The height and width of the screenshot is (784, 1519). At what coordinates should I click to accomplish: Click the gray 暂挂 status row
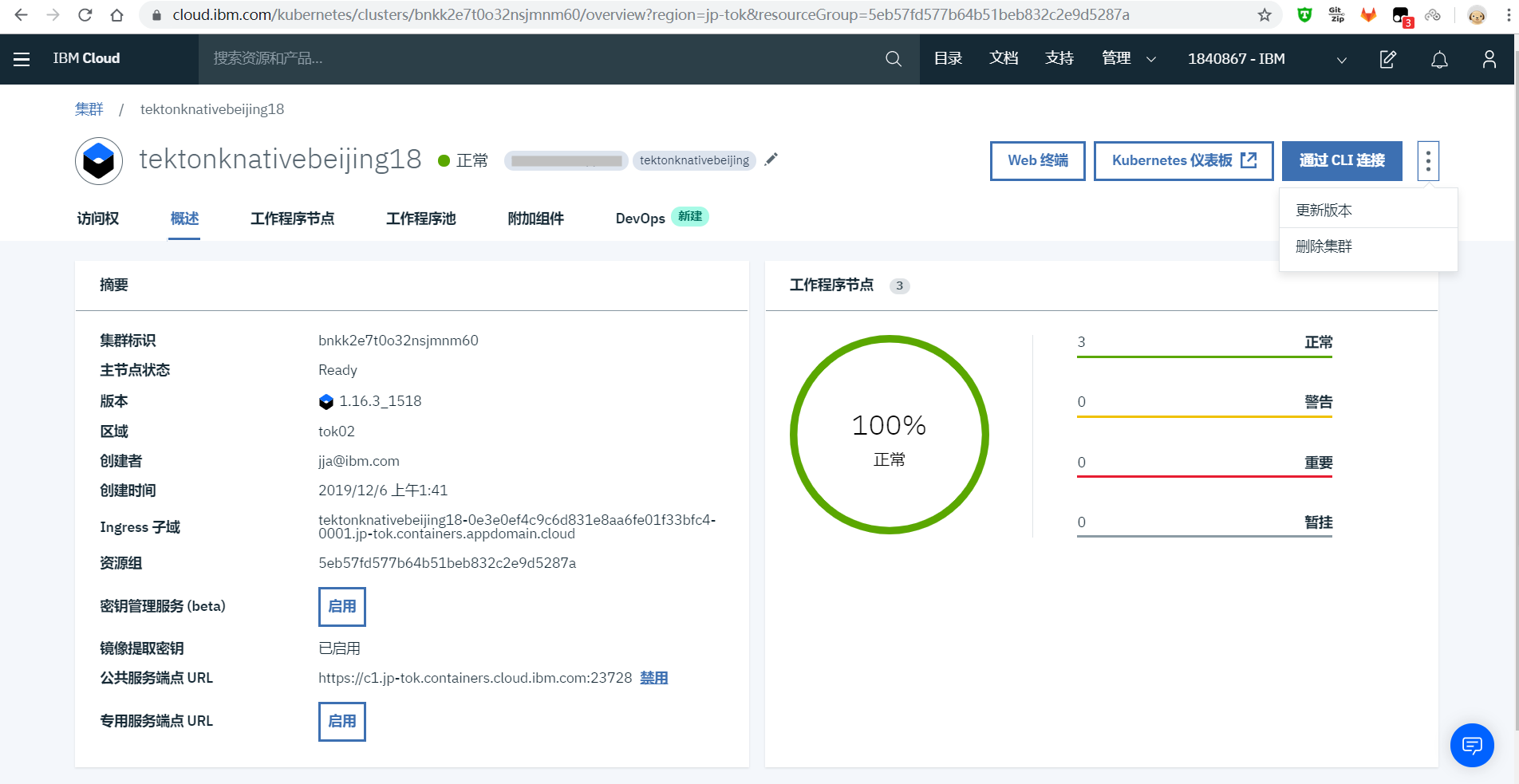pyautogui.click(x=1205, y=525)
